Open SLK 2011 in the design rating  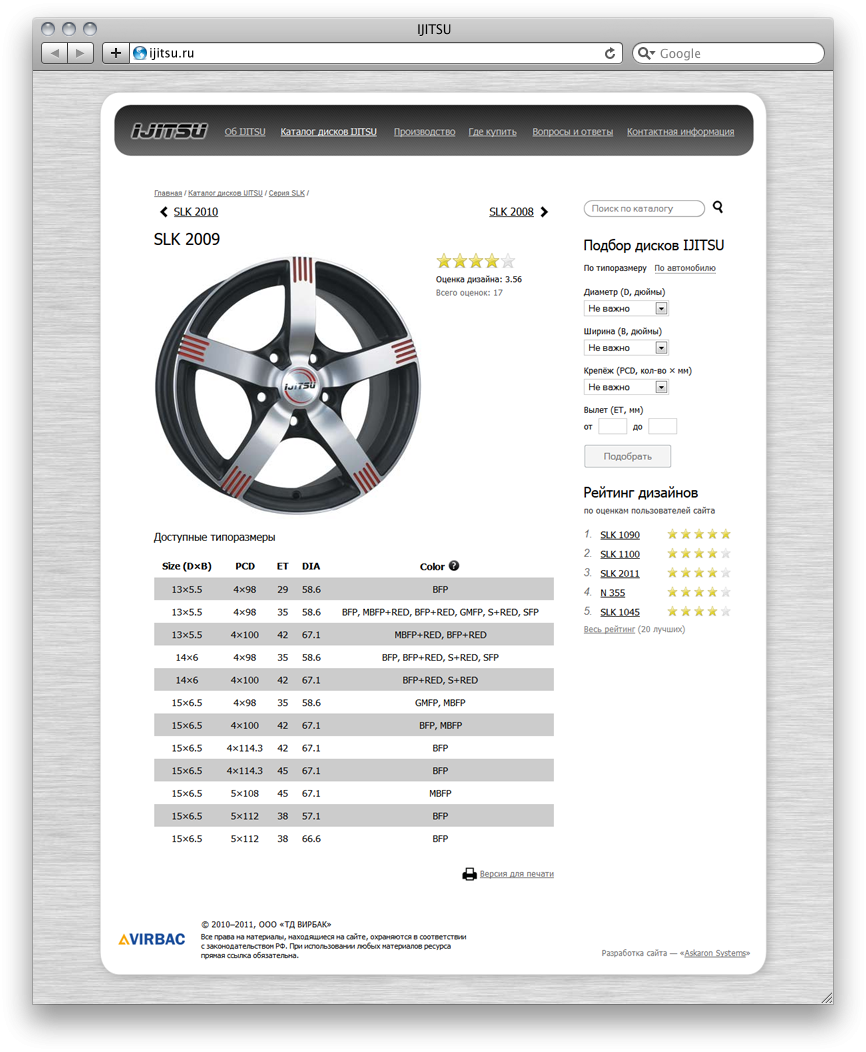coord(620,574)
